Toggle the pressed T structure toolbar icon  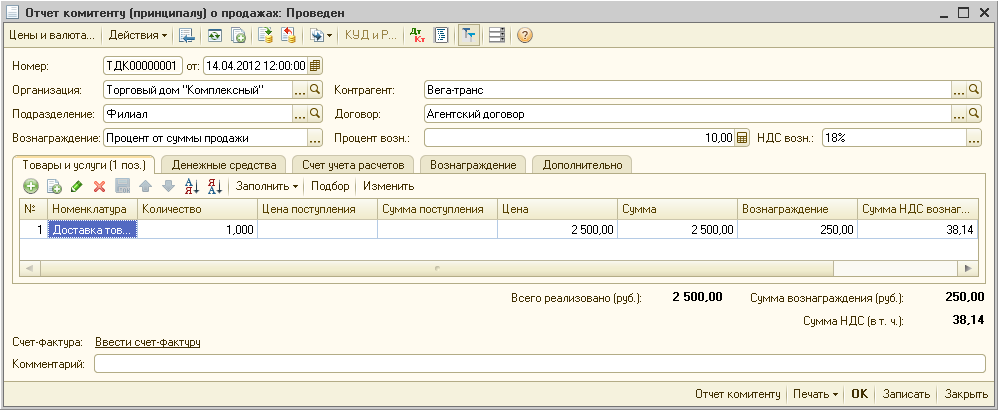point(469,36)
